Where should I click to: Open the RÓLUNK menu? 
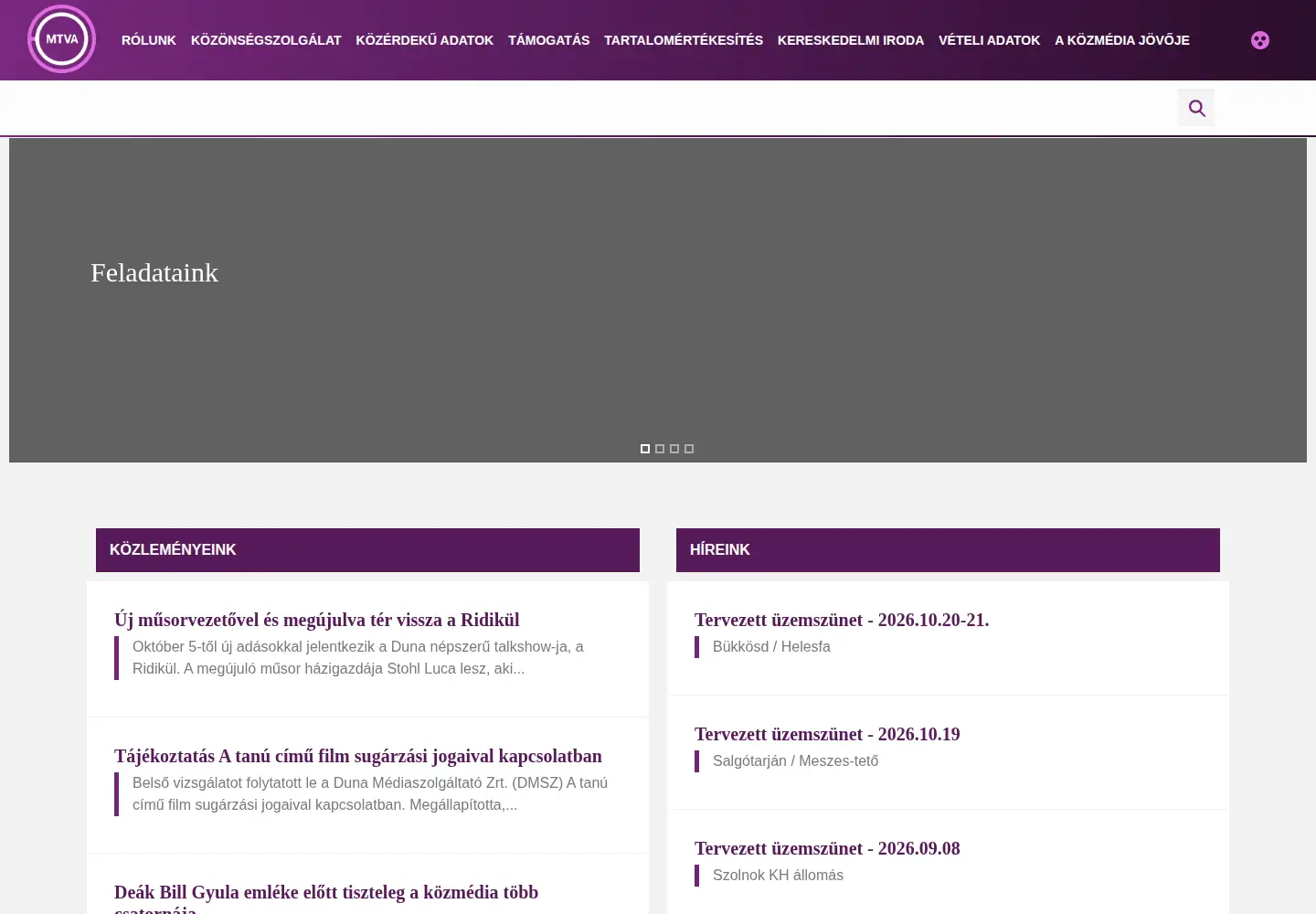pyautogui.click(x=149, y=40)
